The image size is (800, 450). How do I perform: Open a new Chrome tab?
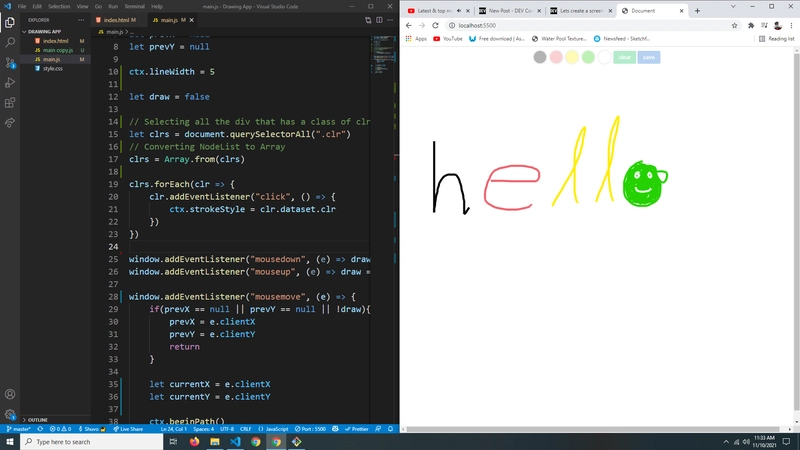click(697, 11)
